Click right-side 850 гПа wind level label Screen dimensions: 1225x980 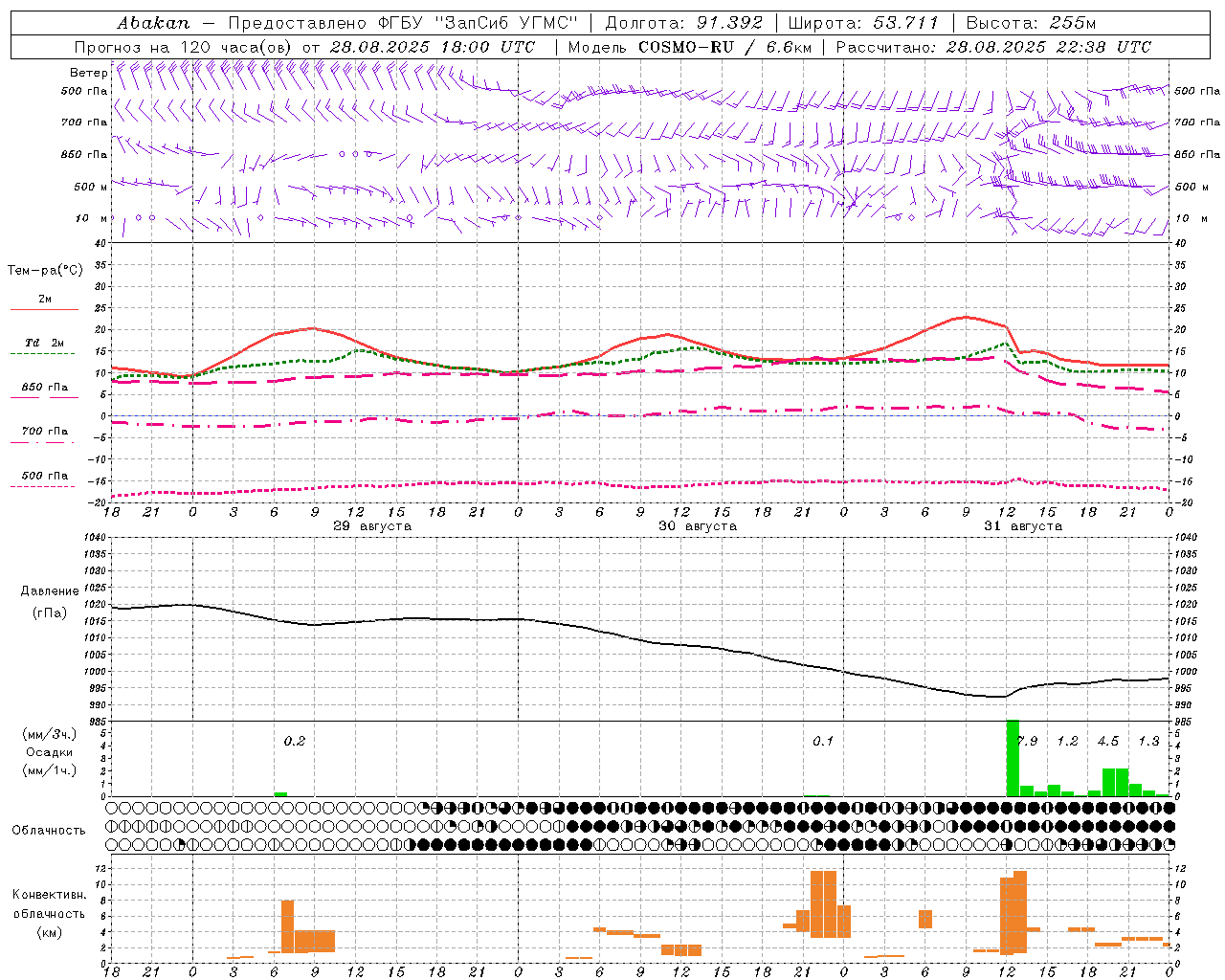pos(1197,154)
